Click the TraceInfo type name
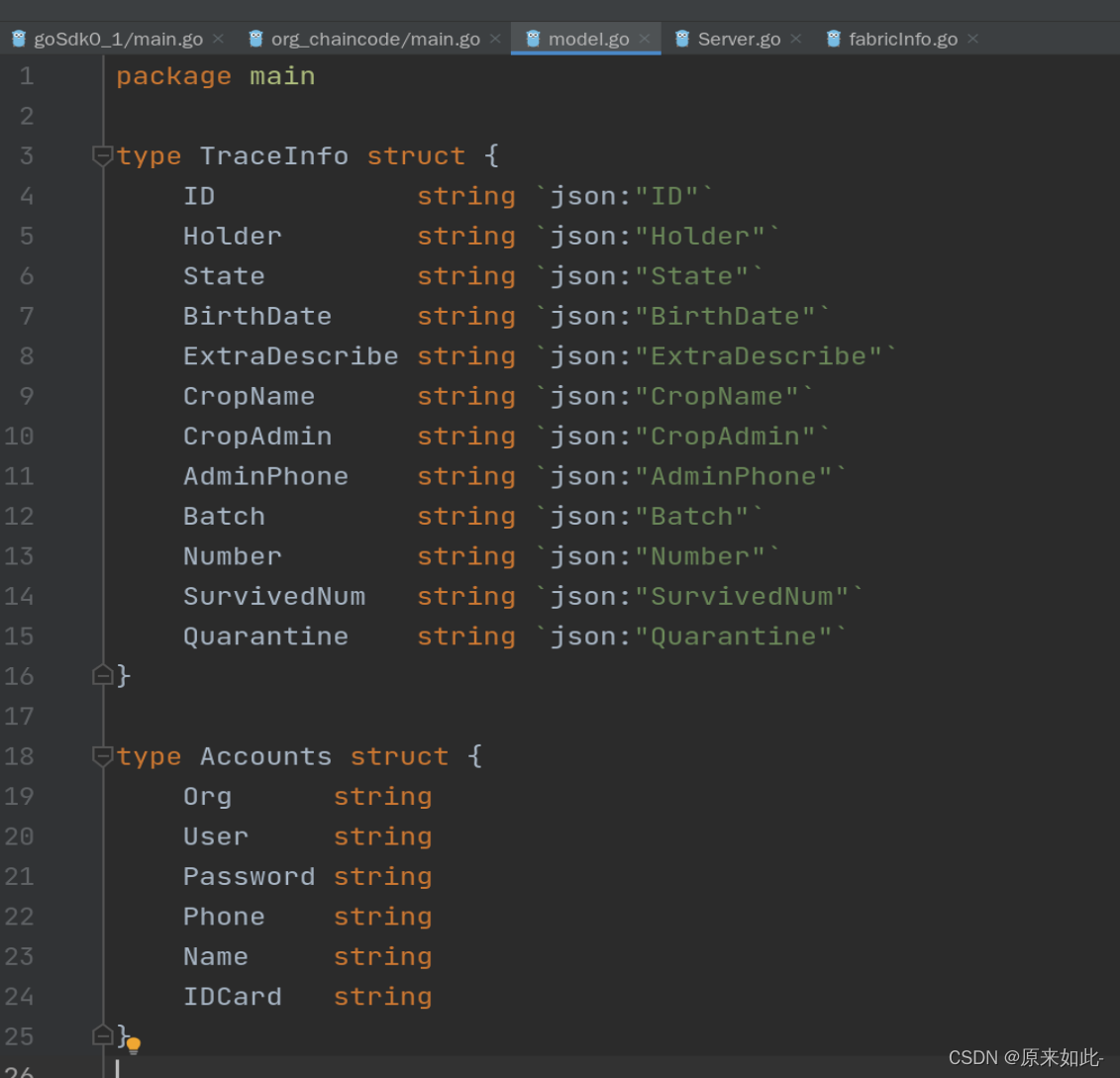This screenshot has height=1078, width=1120. pyautogui.click(x=273, y=156)
